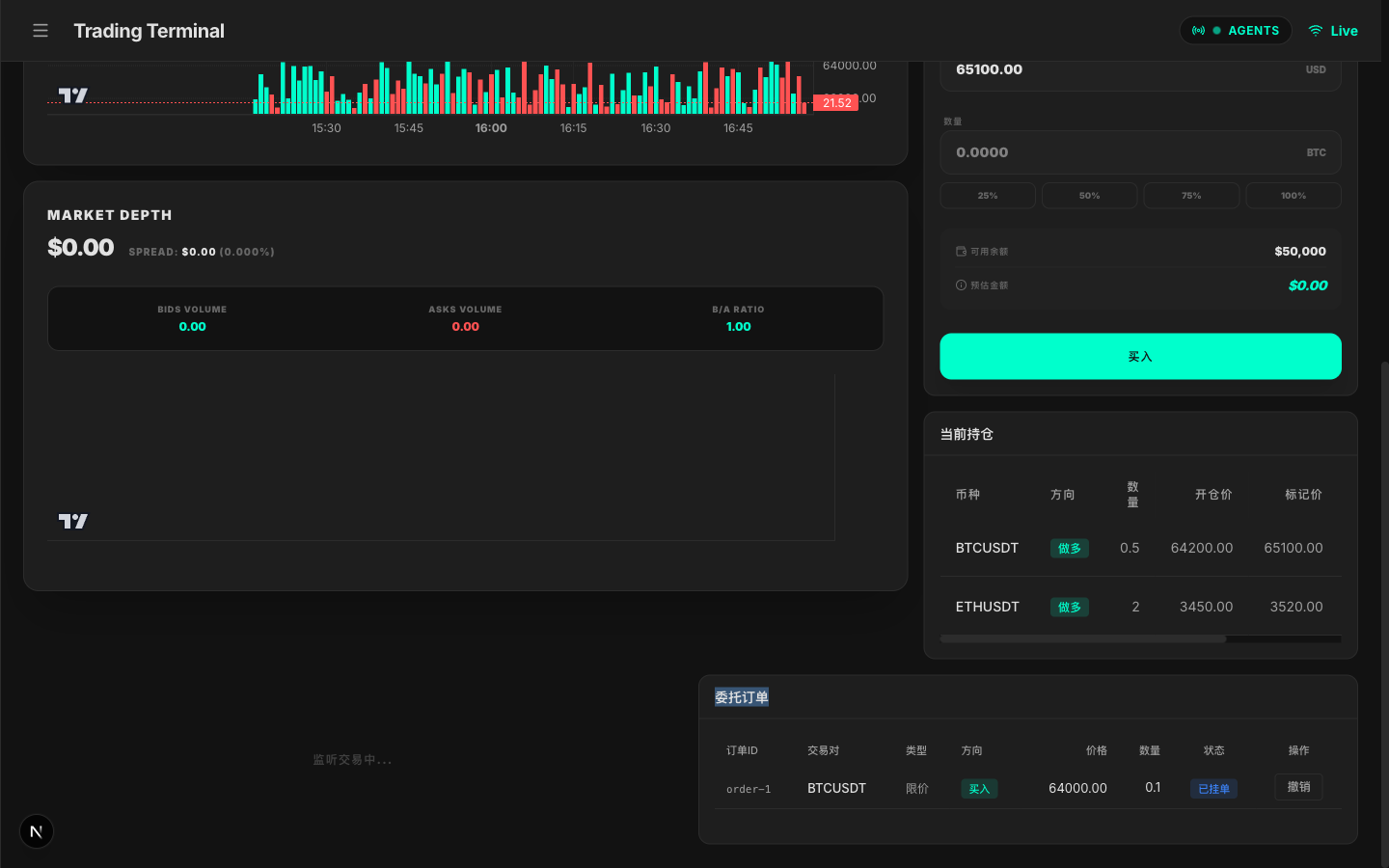The width and height of the screenshot is (1389, 868).
Task: Select the BTCUSDT position row
Action: [x=1140, y=548]
